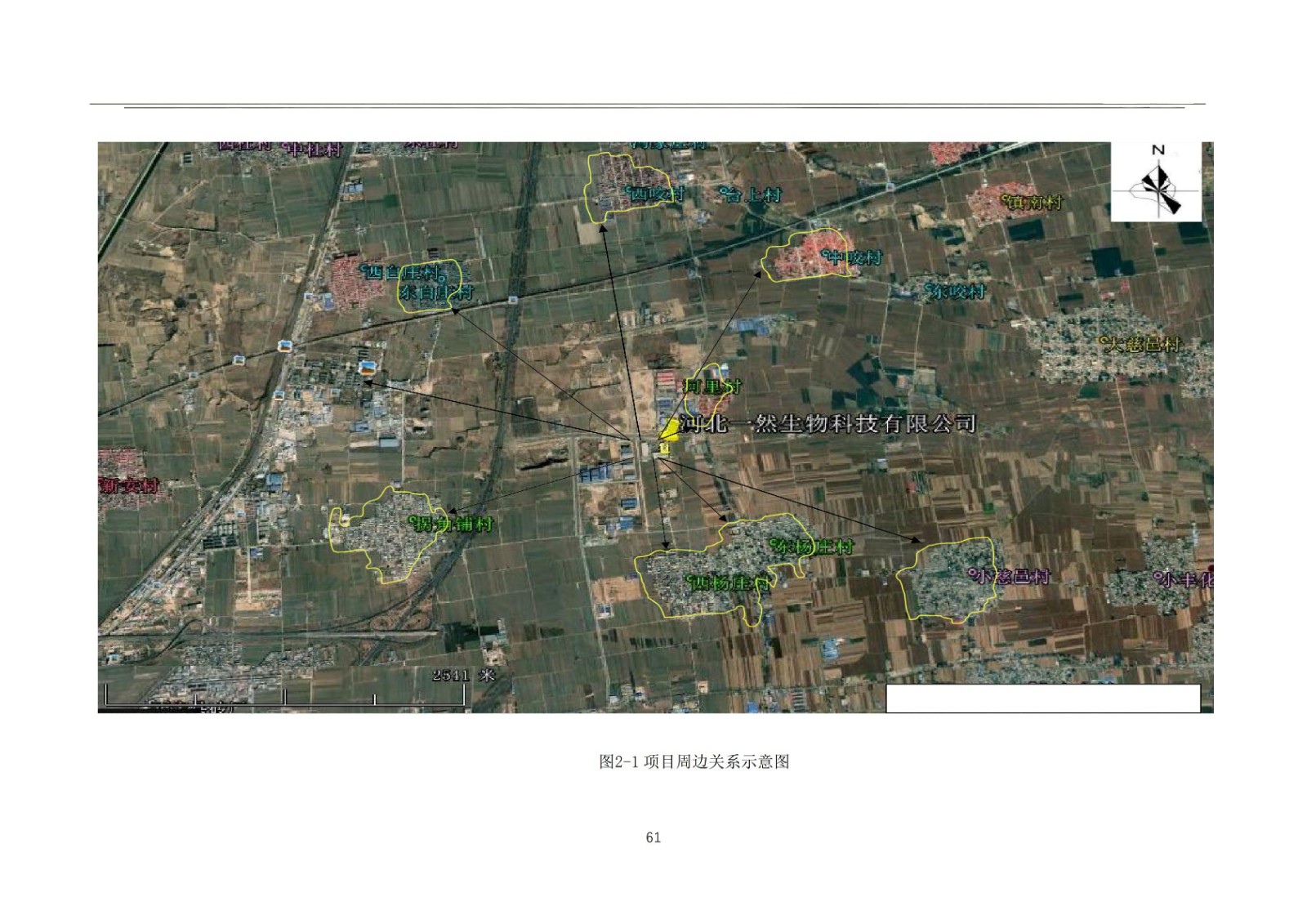Screen dimensions: 1307x924
Task: Click the blank white box on map
Action: coord(1042,699)
